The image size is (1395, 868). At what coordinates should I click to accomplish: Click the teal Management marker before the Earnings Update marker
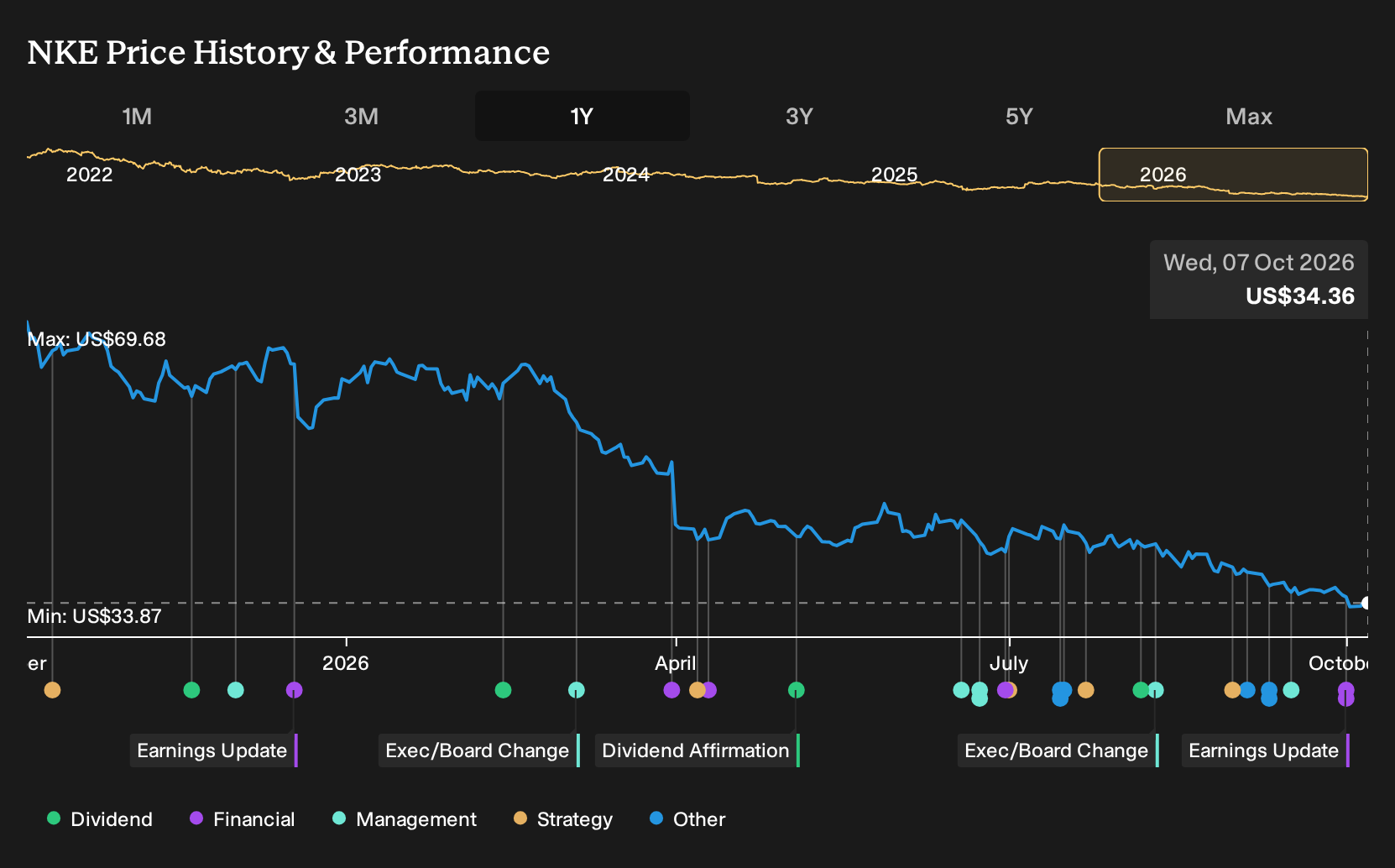(x=236, y=690)
